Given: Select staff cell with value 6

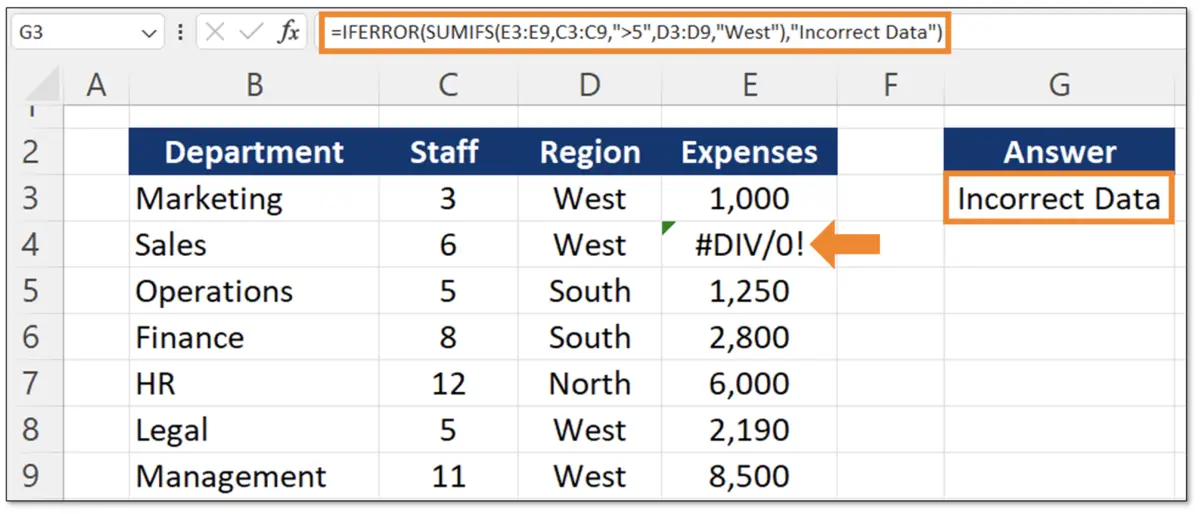Looking at the screenshot, I should [x=448, y=244].
